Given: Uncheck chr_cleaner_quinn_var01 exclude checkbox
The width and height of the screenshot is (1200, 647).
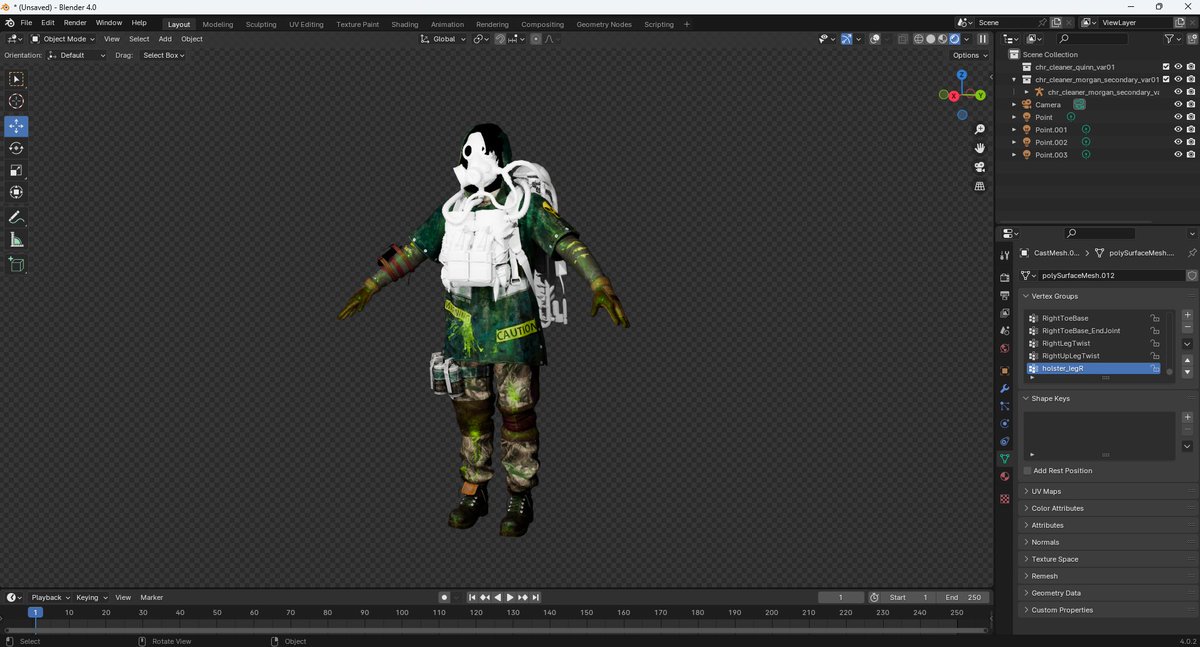Looking at the screenshot, I should [1166, 67].
